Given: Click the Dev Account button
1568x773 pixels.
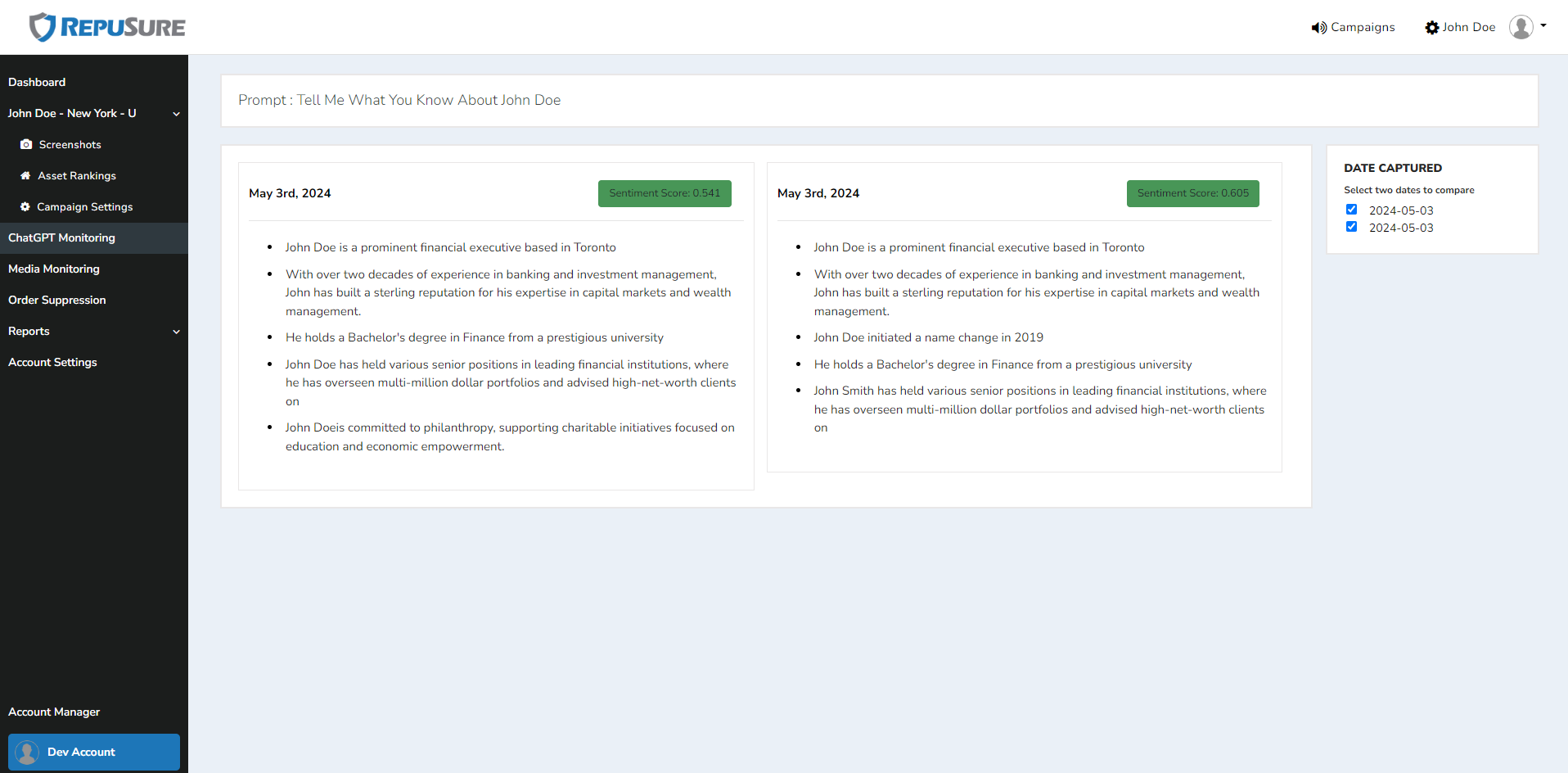Looking at the screenshot, I should click(94, 752).
